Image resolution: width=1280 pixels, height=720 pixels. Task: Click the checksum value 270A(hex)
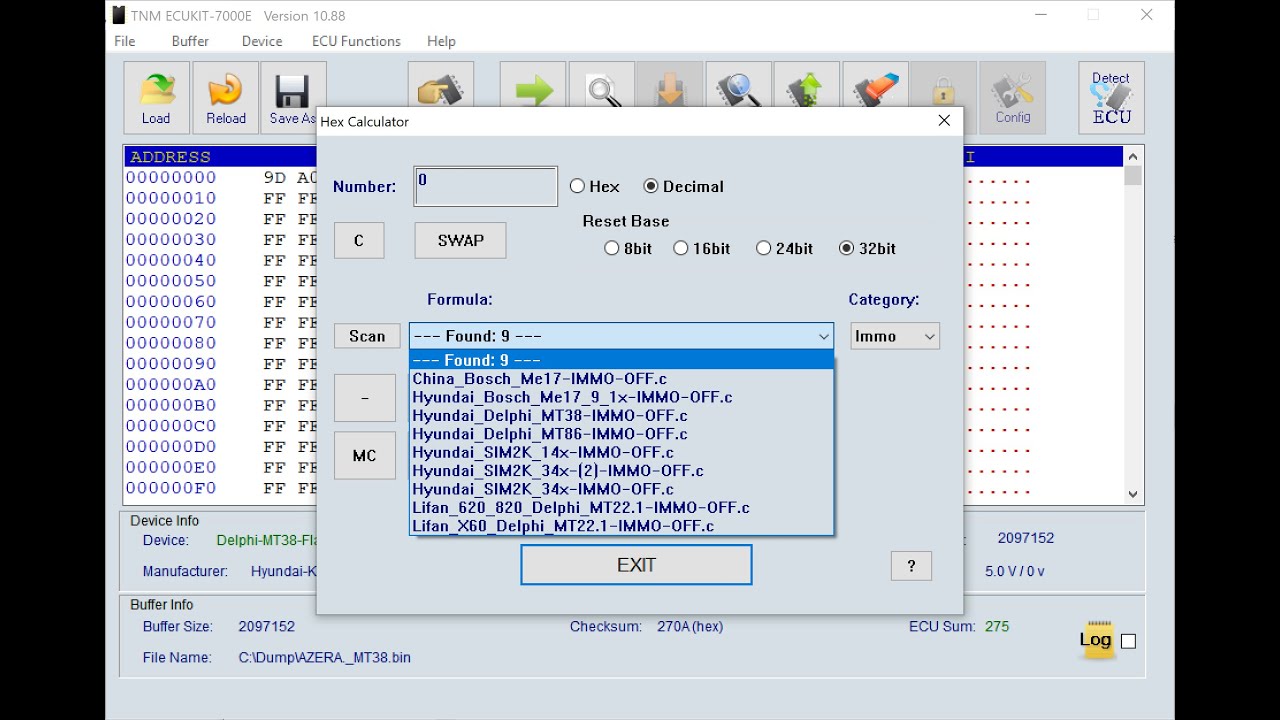coord(690,626)
